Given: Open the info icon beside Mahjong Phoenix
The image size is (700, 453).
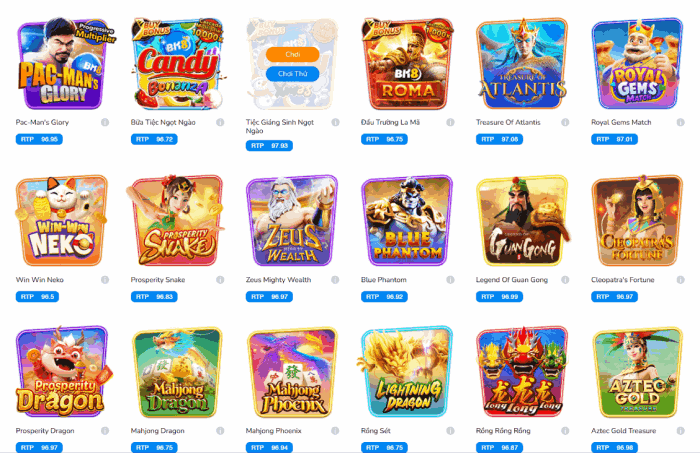Looking at the screenshot, I should coord(335,431).
